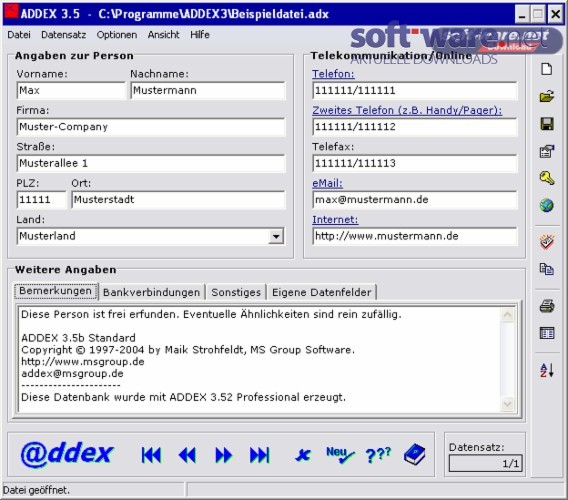Save the database with the floppy disk icon
The width and height of the screenshot is (568, 500).
tap(547, 124)
